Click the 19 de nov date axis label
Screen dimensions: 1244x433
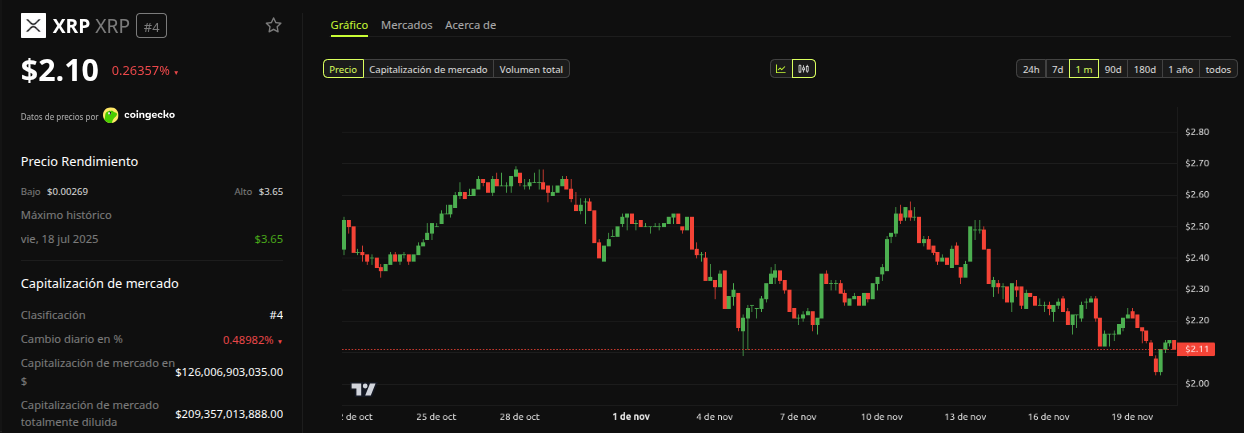click(x=1133, y=416)
